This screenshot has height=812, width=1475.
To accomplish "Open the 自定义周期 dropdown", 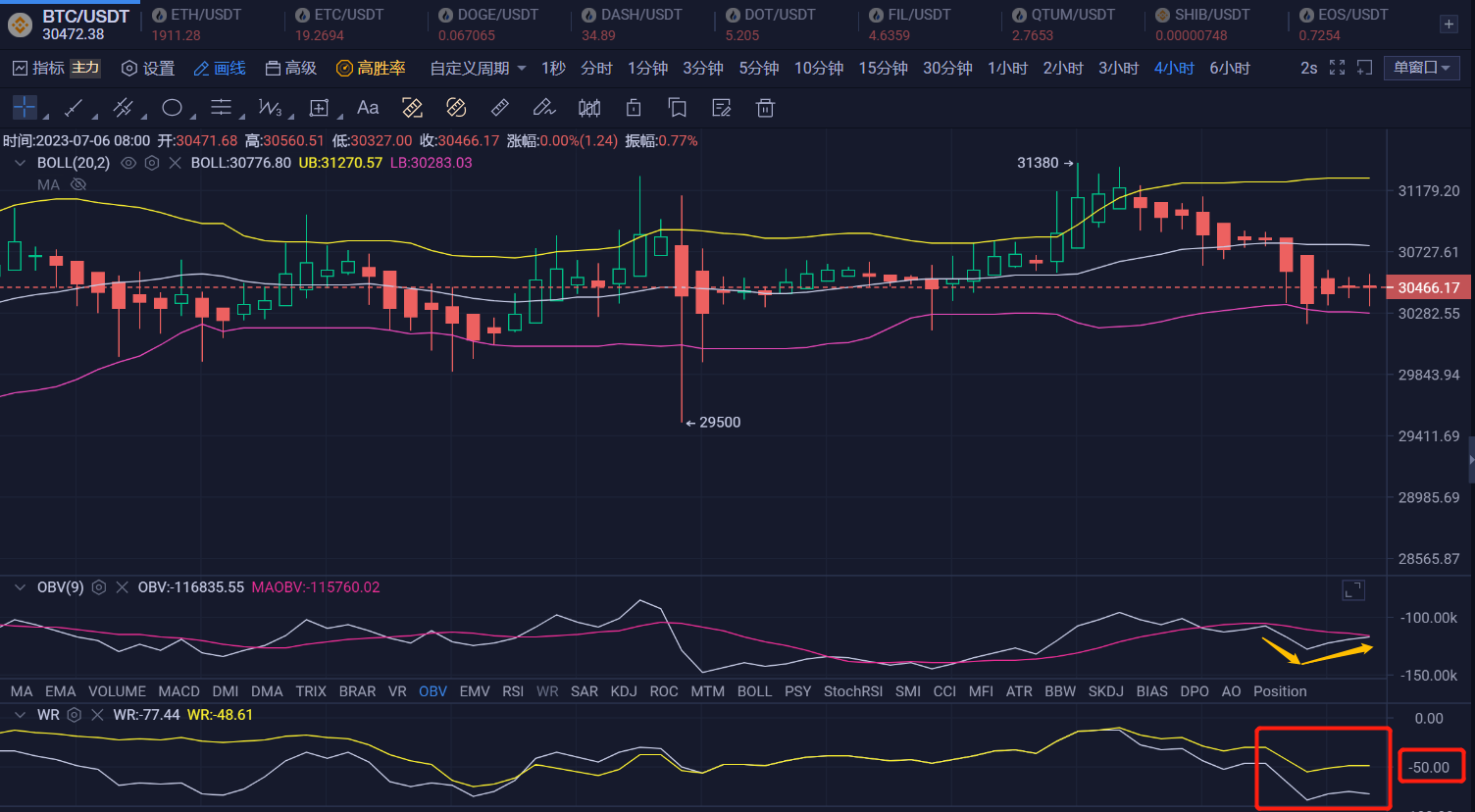I will pyautogui.click(x=478, y=68).
